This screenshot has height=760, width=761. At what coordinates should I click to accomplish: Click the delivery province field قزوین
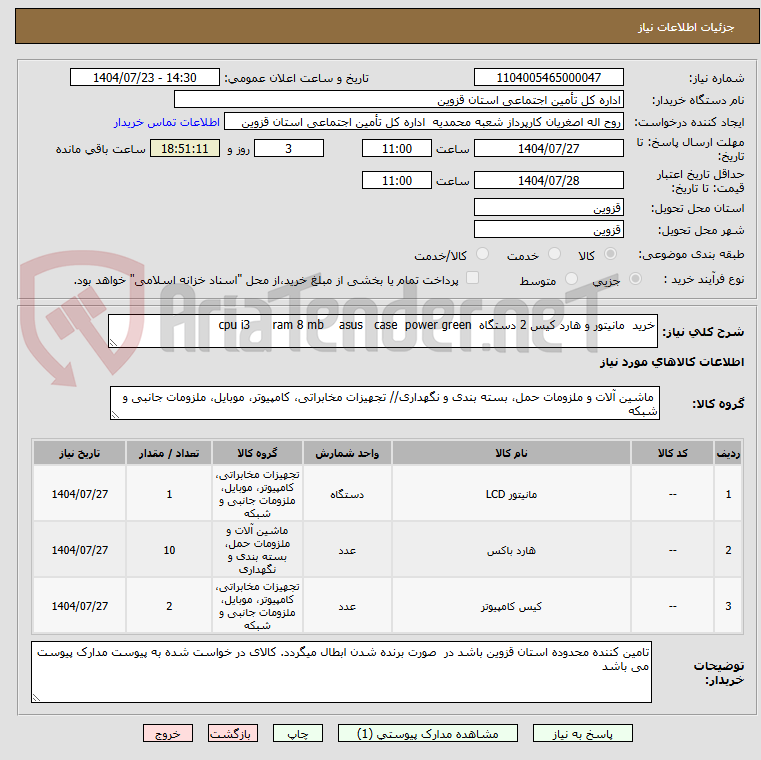point(548,208)
